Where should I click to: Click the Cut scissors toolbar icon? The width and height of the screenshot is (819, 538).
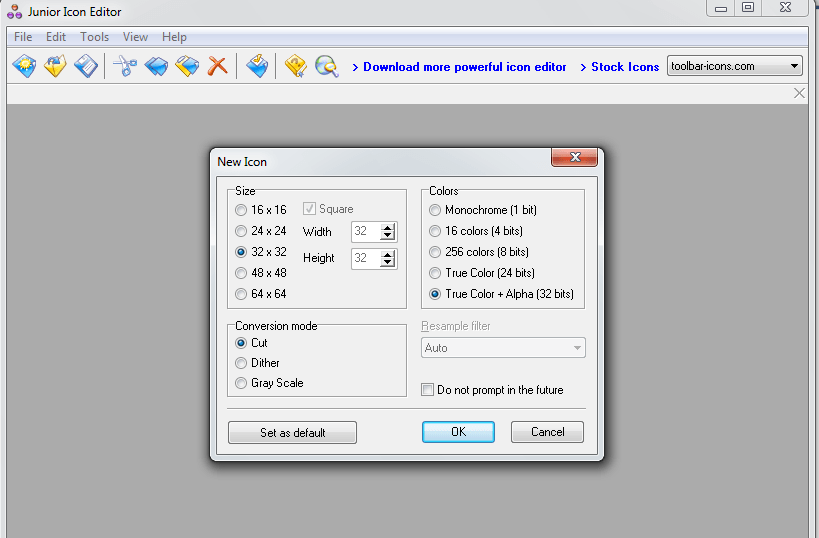pos(125,66)
